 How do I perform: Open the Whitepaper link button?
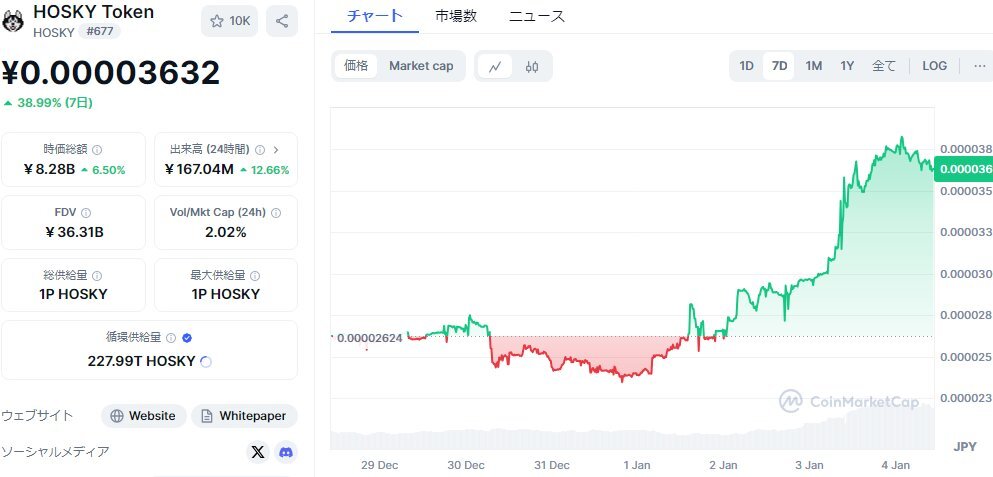pos(244,416)
